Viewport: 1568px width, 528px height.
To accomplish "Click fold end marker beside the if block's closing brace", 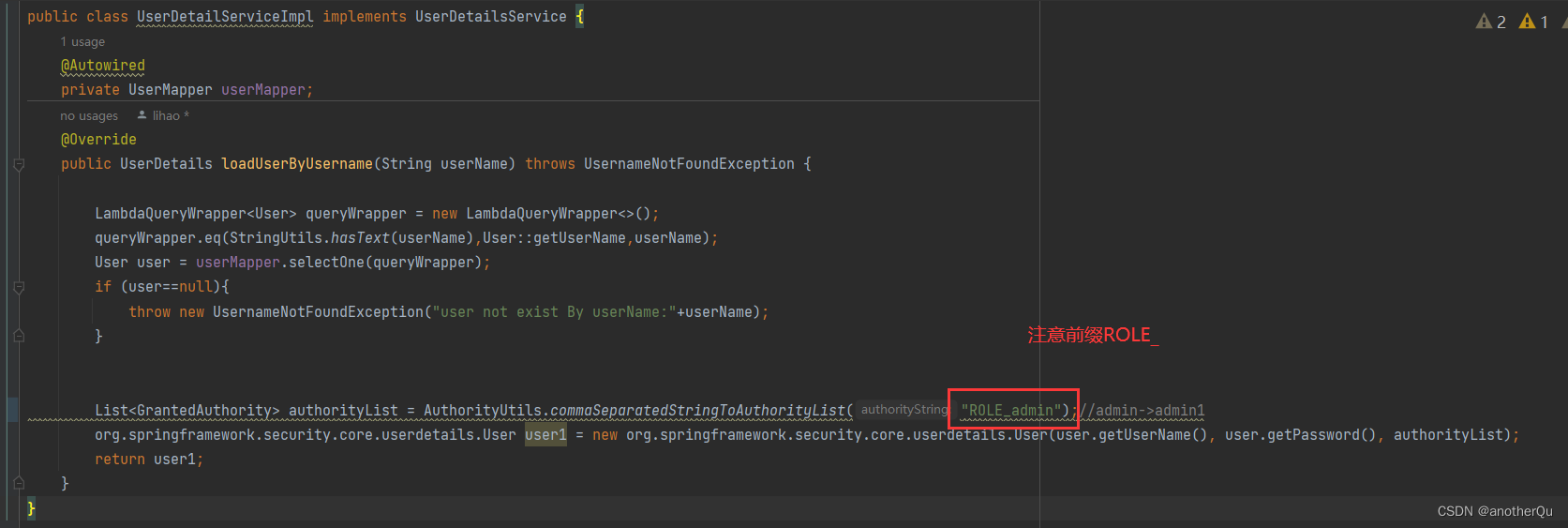I will (x=19, y=336).
